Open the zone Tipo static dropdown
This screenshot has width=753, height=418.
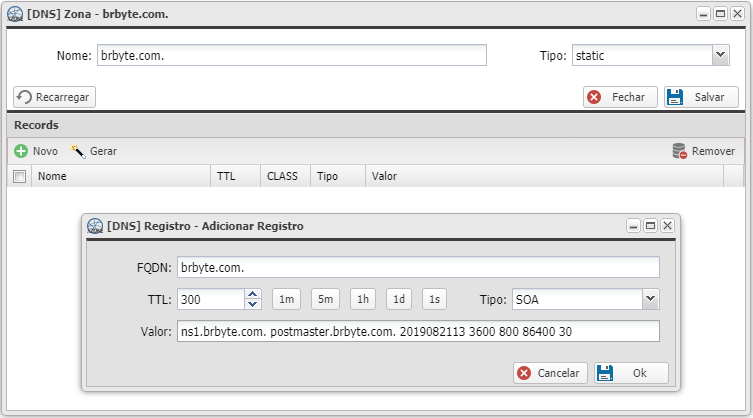pyautogui.click(x=720, y=55)
